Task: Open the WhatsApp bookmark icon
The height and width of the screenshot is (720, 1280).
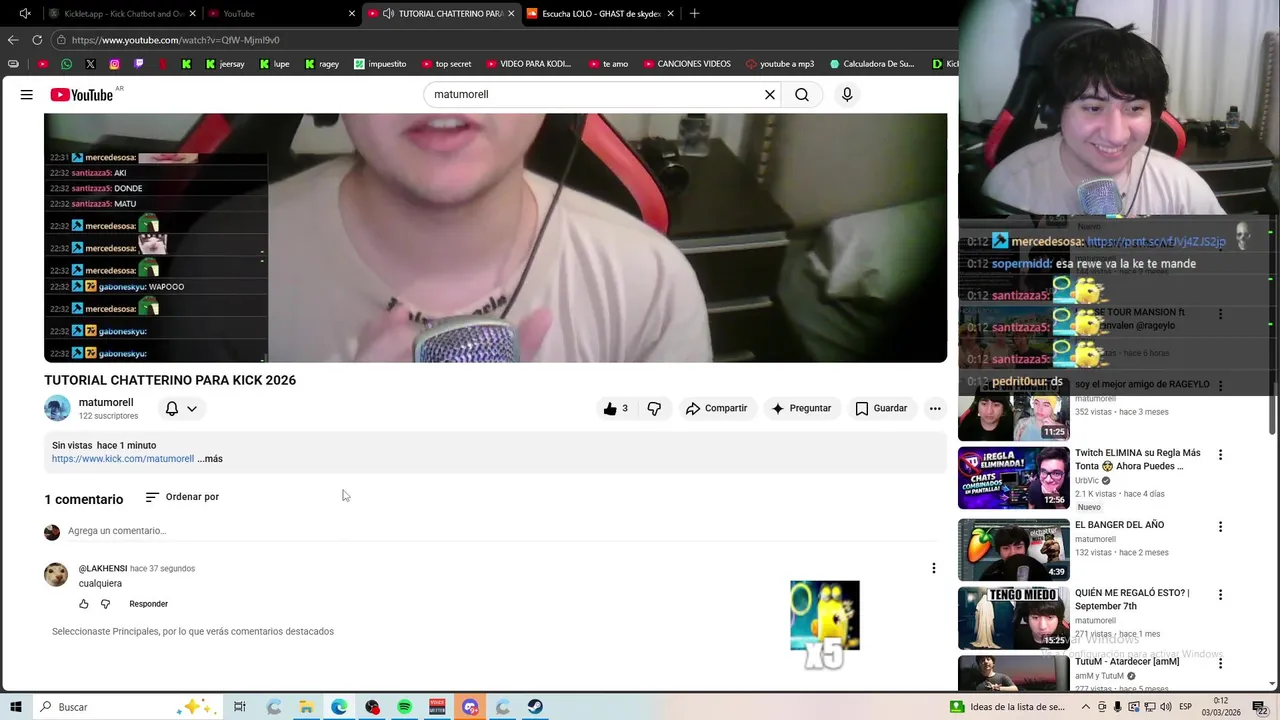Action: click(x=66, y=64)
